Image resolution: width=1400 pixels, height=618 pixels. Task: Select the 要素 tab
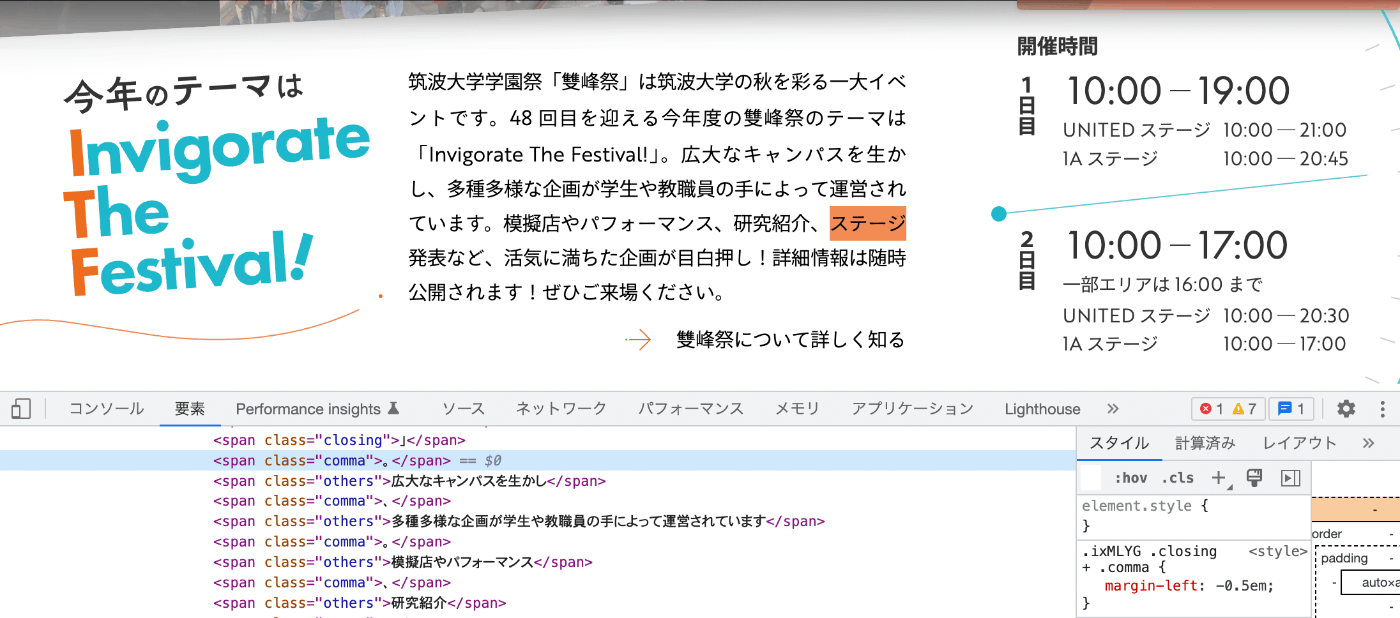tap(190, 409)
